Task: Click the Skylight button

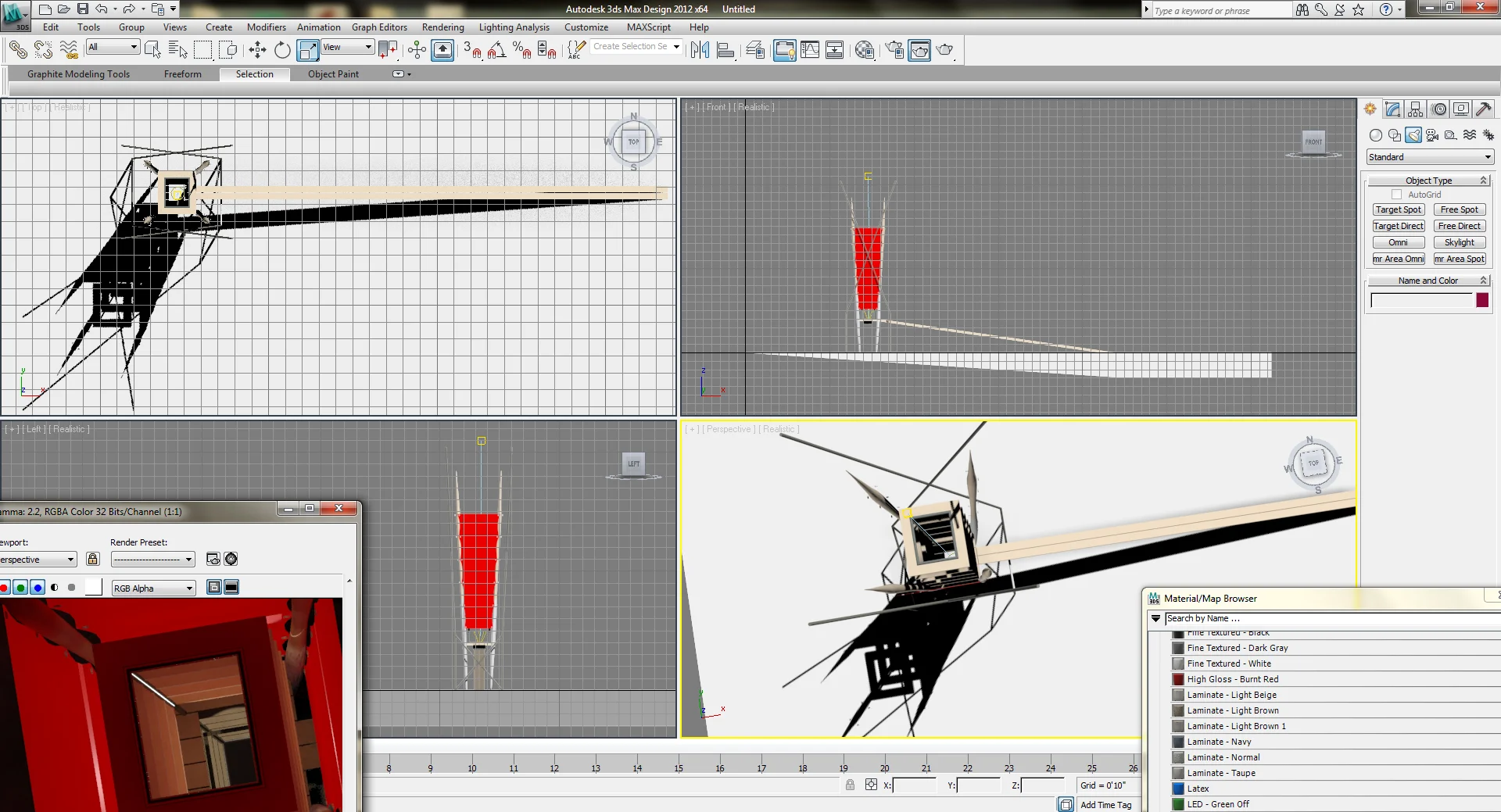Action: 1460,242
